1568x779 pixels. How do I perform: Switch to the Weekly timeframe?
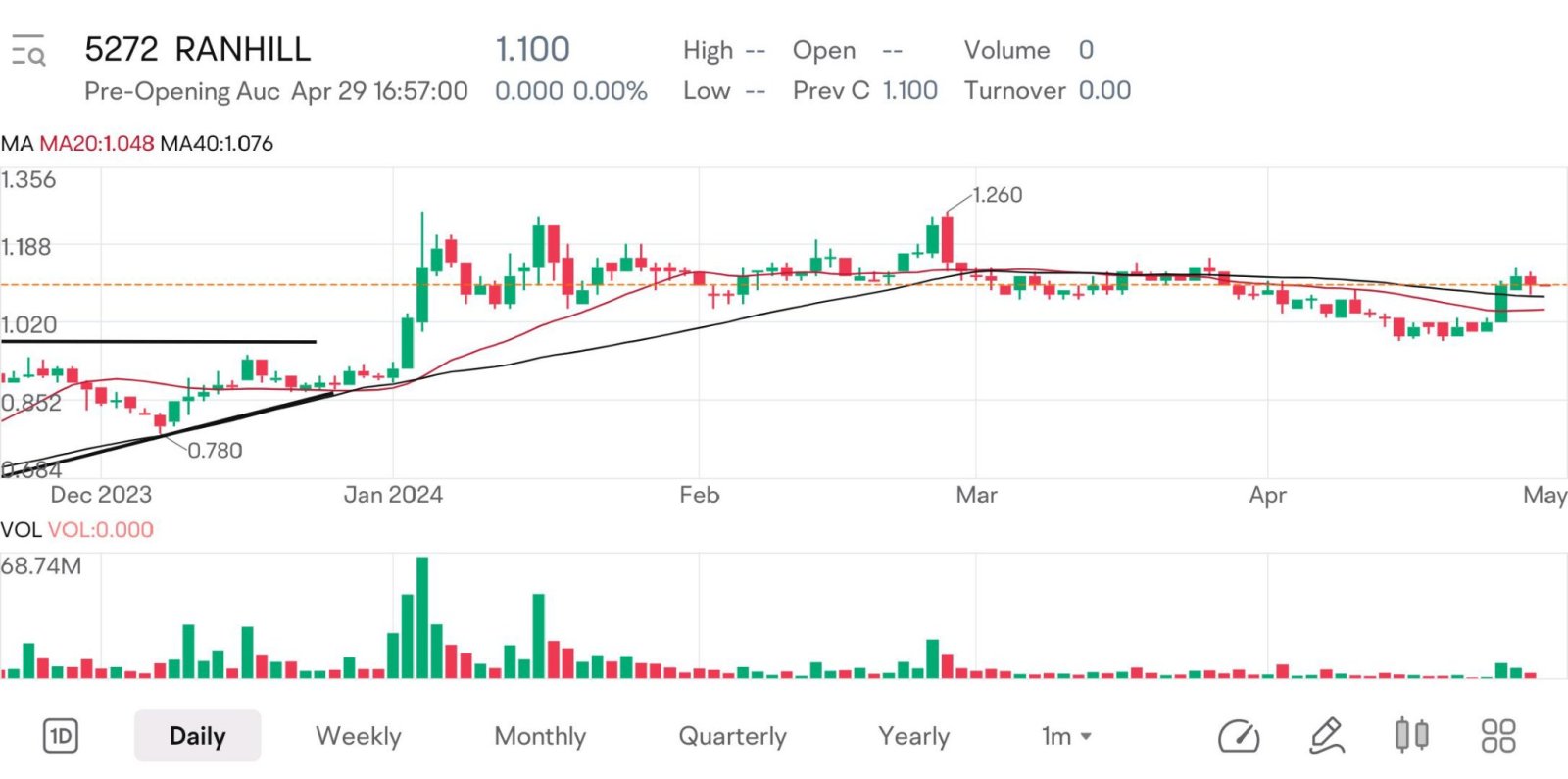pyautogui.click(x=359, y=736)
